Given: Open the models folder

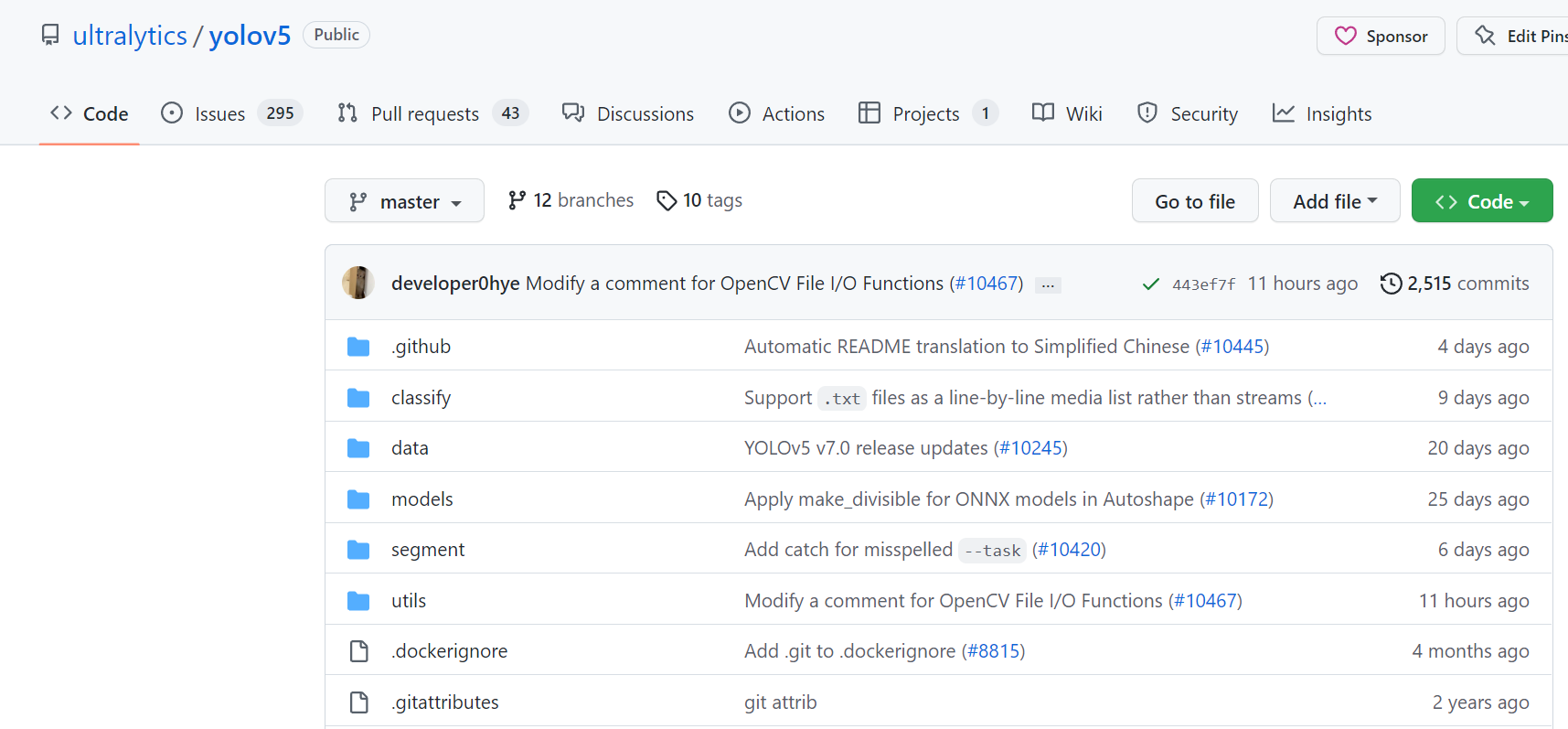Looking at the screenshot, I should point(422,499).
